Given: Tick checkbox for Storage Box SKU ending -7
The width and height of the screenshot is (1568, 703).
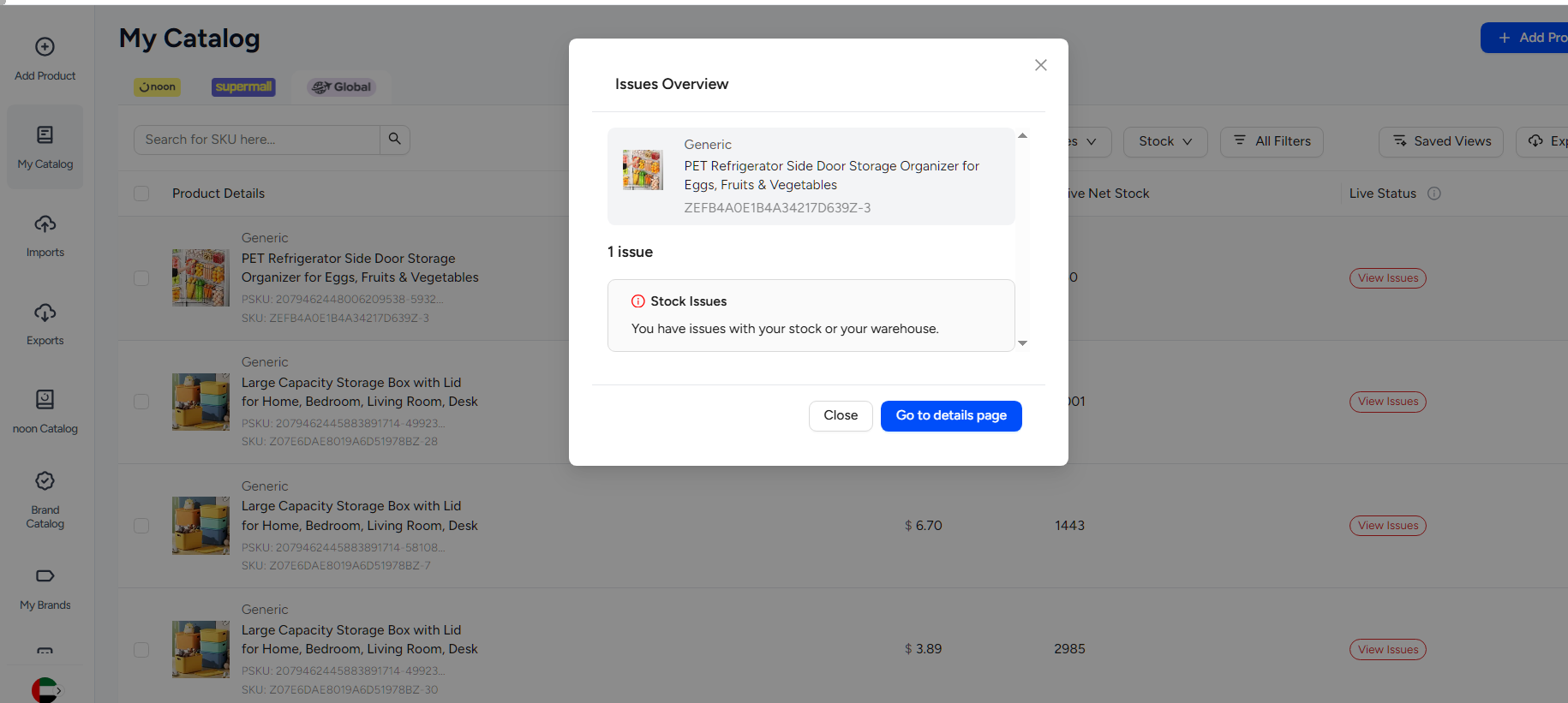Looking at the screenshot, I should [x=141, y=526].
